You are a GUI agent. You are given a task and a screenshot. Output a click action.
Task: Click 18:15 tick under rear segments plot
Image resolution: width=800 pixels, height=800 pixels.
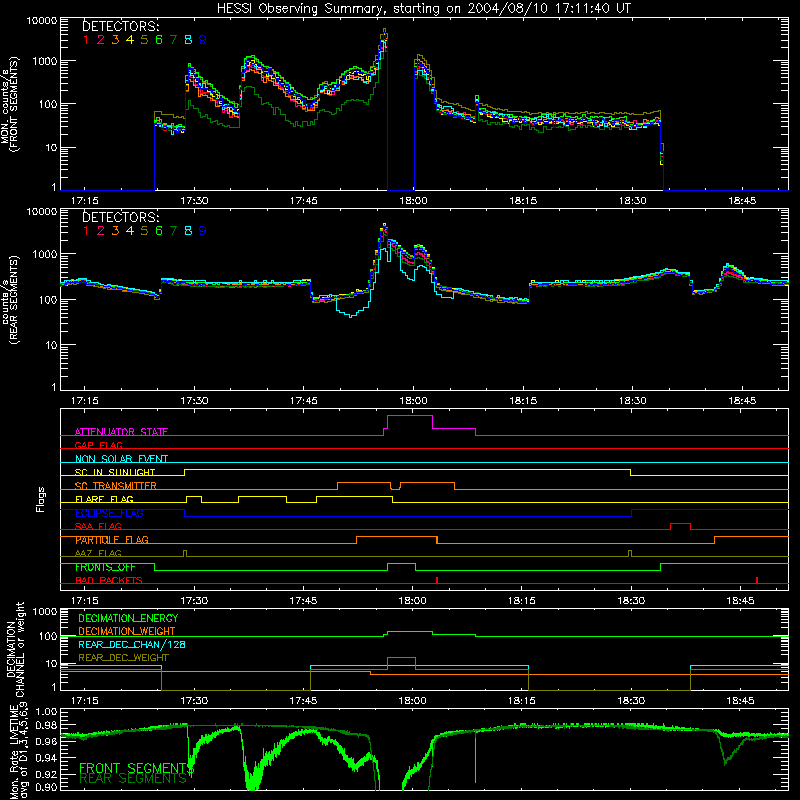523,401
